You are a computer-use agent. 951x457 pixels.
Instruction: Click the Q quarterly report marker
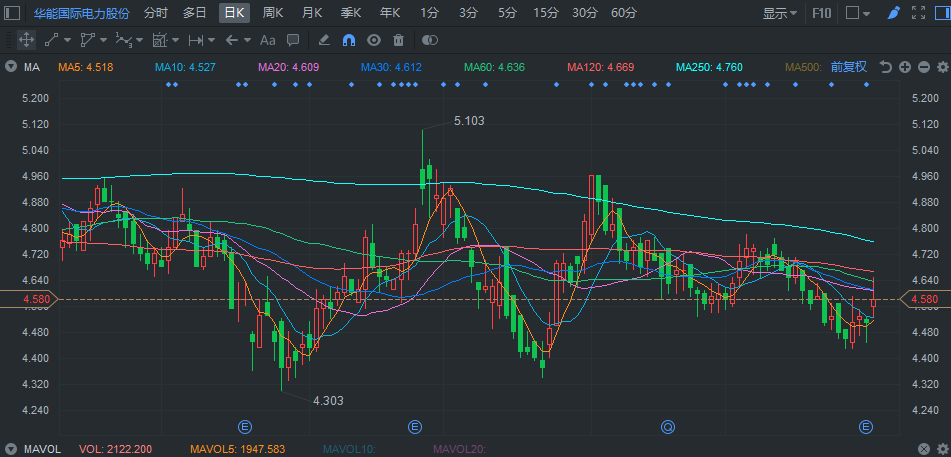668,427
